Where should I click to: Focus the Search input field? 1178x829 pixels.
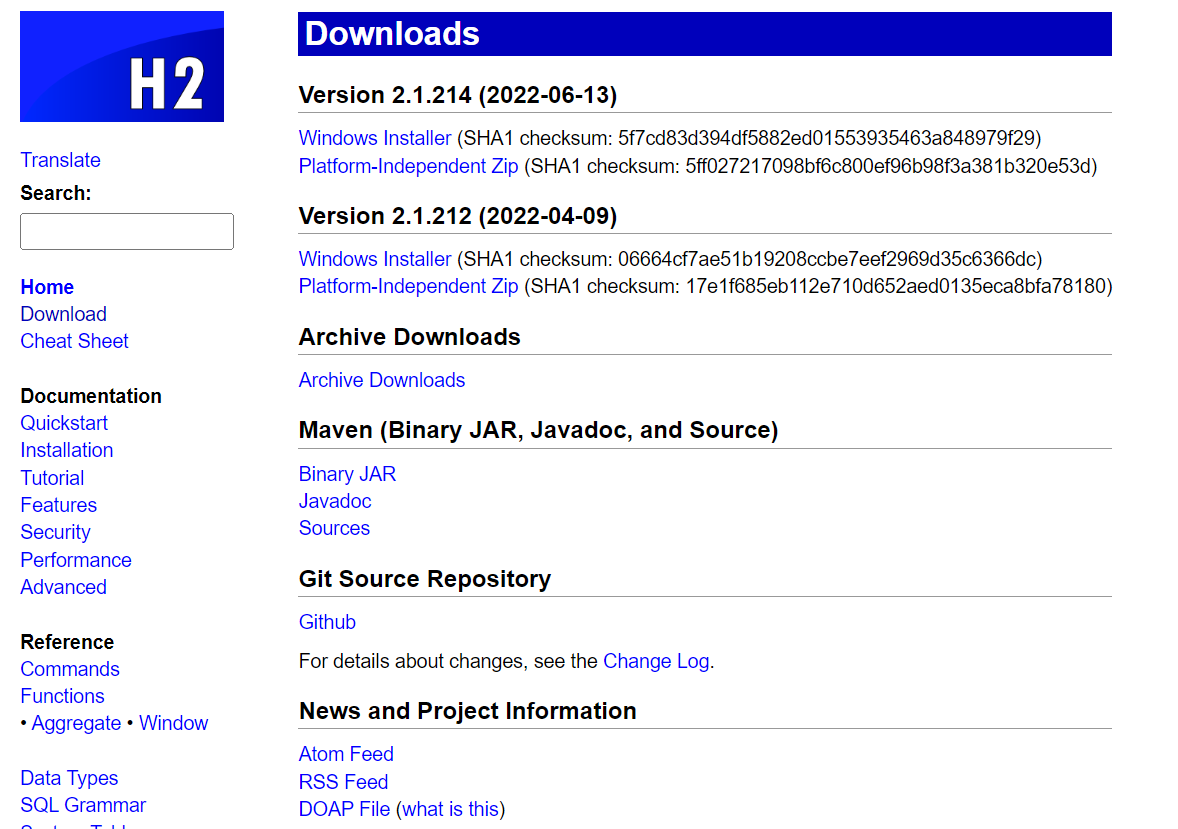(x=127, y=231)
